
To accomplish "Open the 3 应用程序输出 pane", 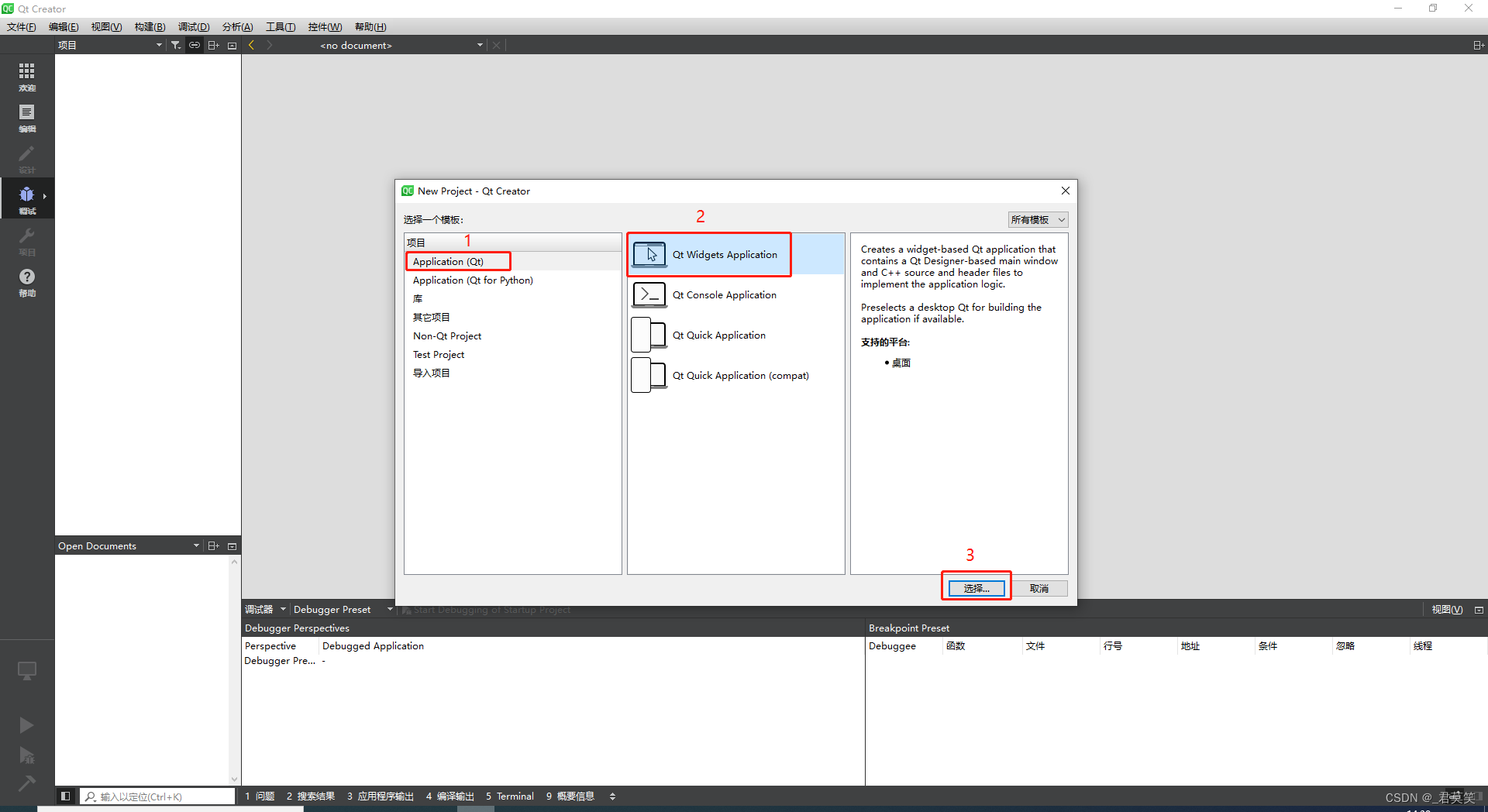I will coord(381,796).
